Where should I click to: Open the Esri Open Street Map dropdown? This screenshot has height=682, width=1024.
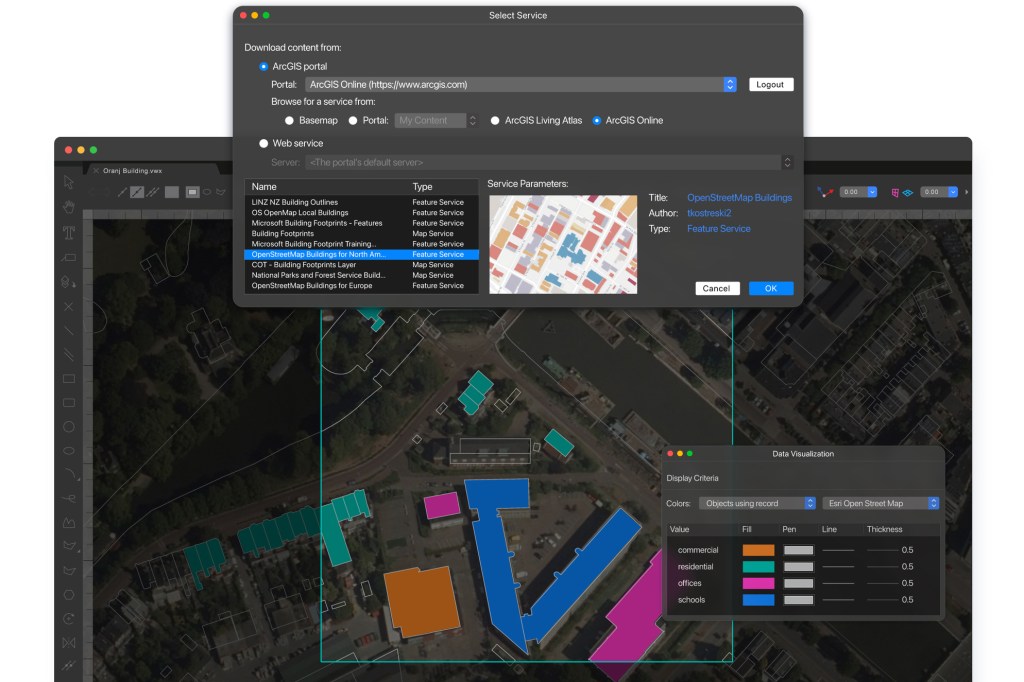pos(881,503)
